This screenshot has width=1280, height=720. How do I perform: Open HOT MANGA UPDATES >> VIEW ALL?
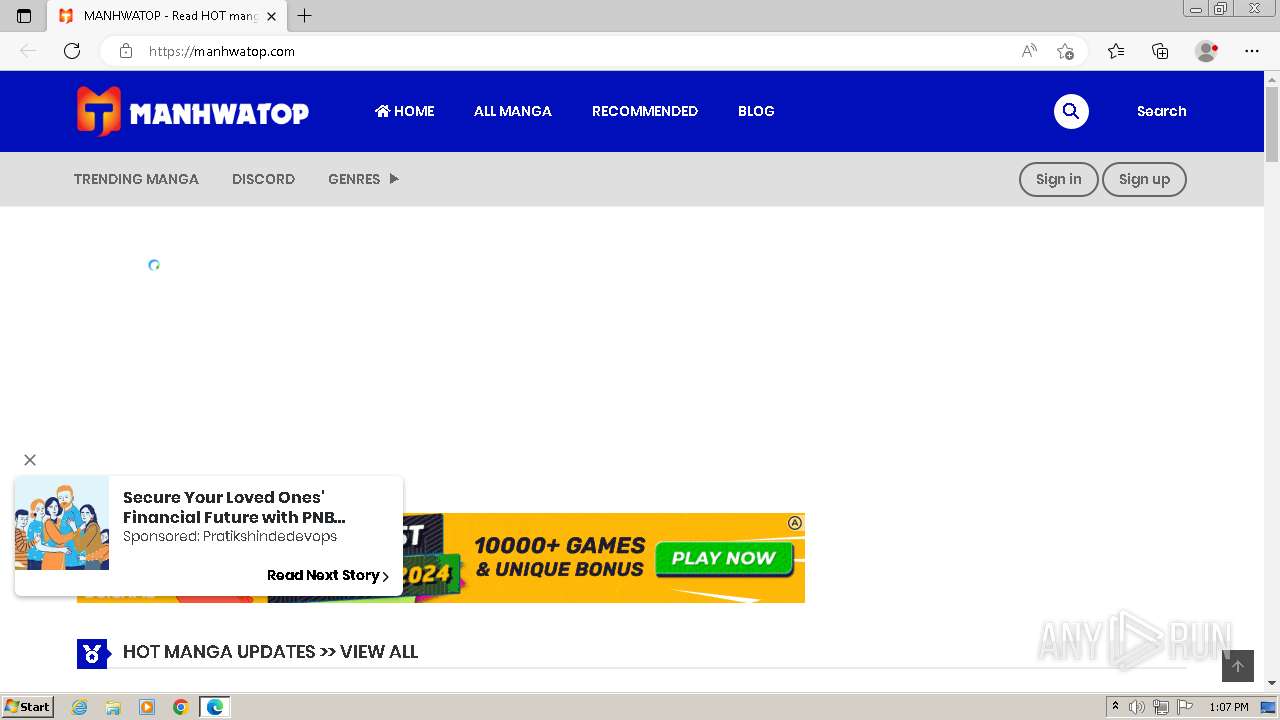270,652
